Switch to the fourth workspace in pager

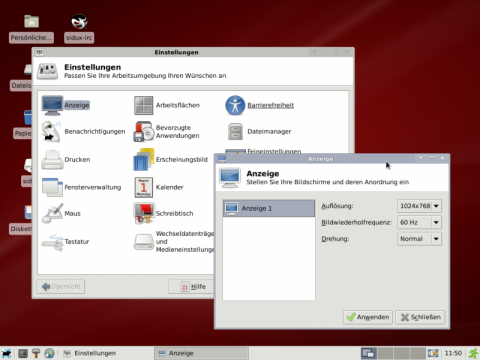(417, 353)
